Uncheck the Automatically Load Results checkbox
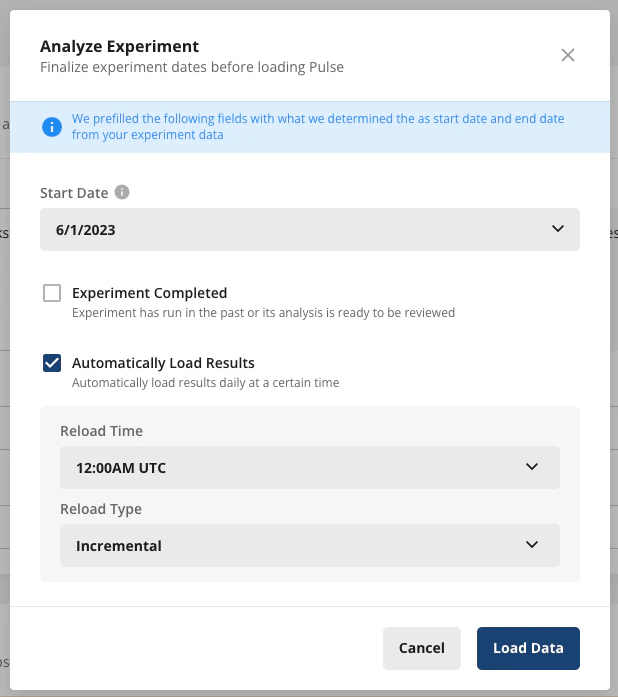The image size is (618, 697). (x=52, y=363)
